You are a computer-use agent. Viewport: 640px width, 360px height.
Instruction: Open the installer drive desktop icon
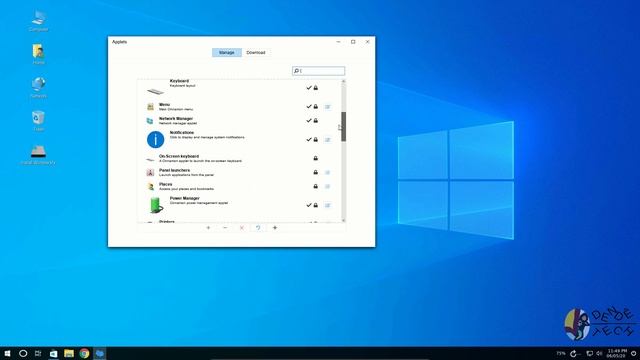point(38,155)
